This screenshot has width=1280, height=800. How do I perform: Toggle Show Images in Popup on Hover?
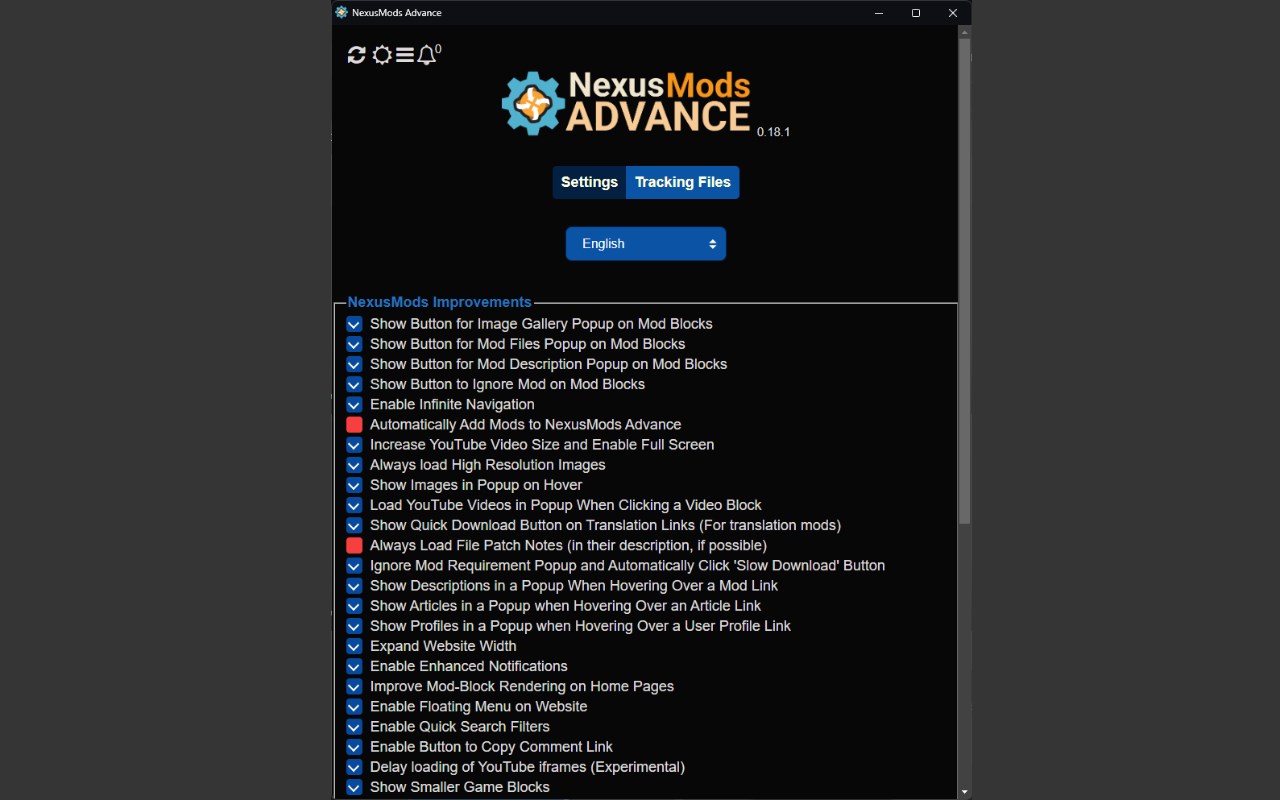(x=354, y=485)
